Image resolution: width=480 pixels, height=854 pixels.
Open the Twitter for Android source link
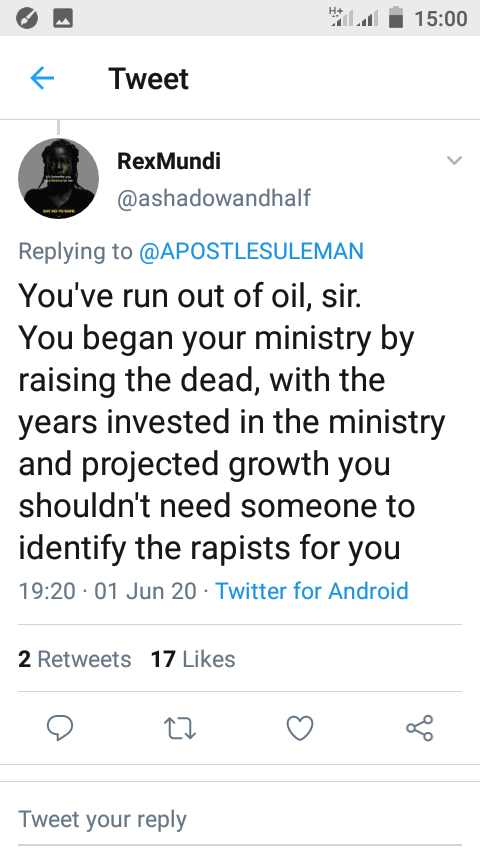(312, 591)
